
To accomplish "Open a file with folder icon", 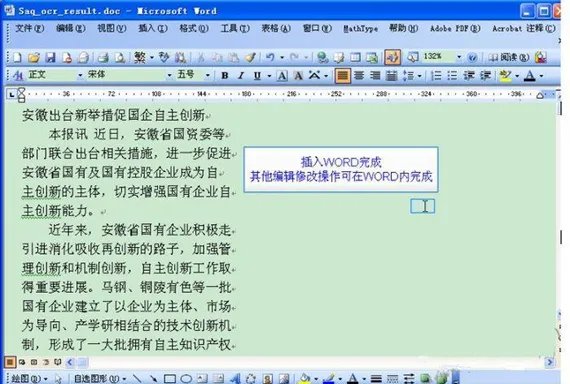I will 33,57.
